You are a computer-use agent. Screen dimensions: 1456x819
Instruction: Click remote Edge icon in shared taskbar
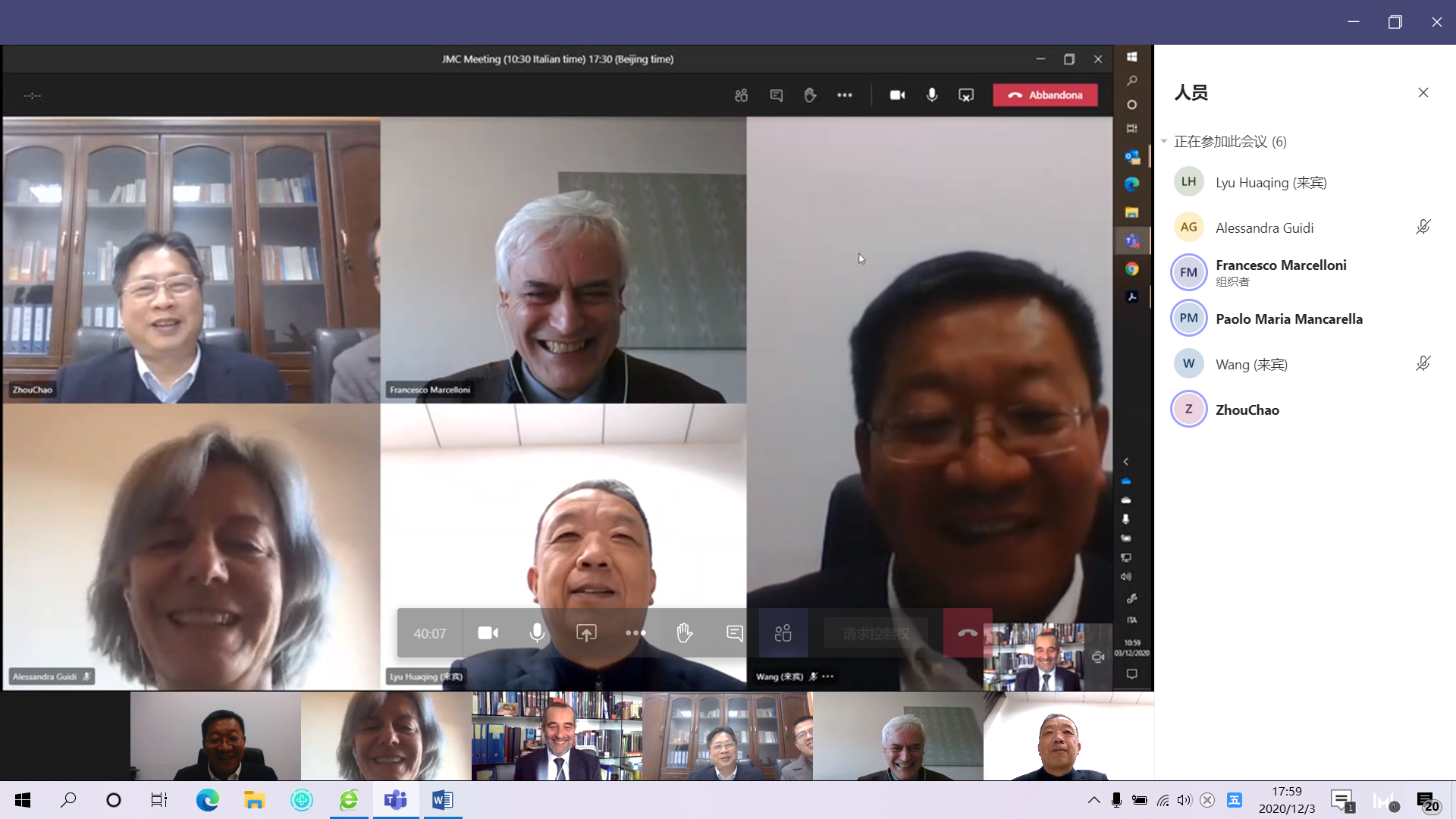(x=1132, y=184)
